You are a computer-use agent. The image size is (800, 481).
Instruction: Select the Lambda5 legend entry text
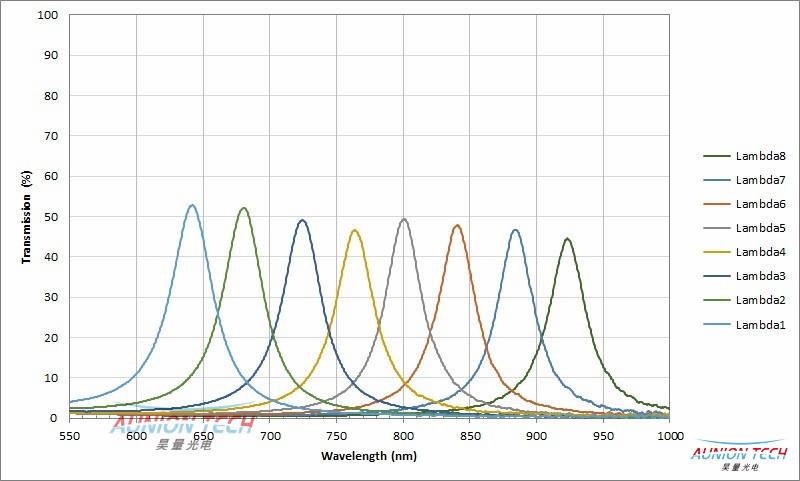tap(759, 228)
